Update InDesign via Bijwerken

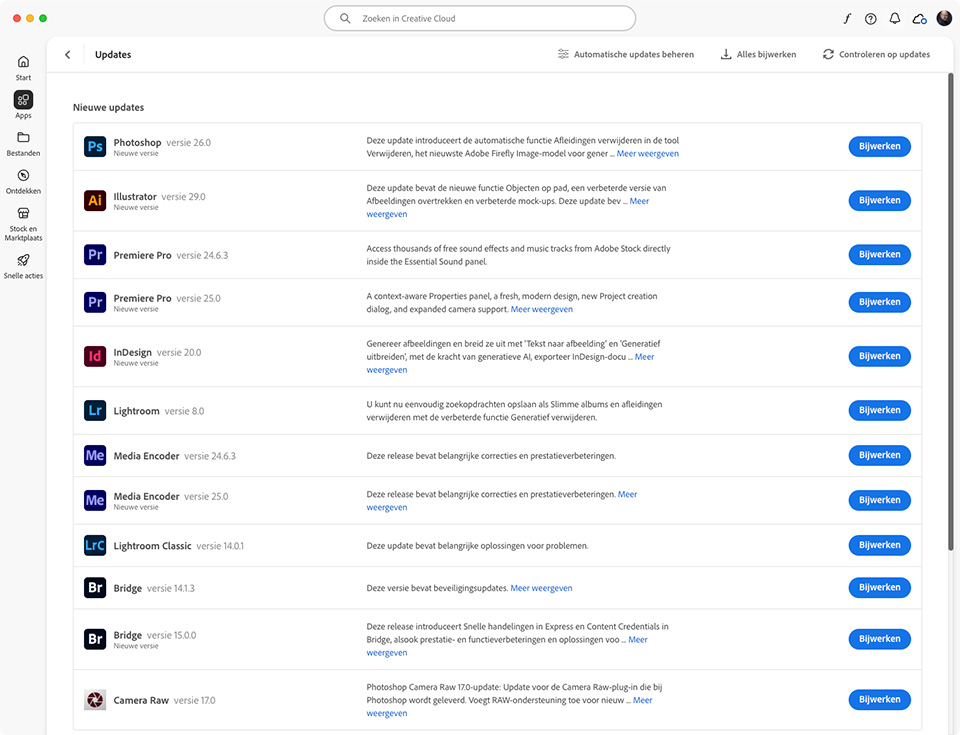tap(879, 356)
